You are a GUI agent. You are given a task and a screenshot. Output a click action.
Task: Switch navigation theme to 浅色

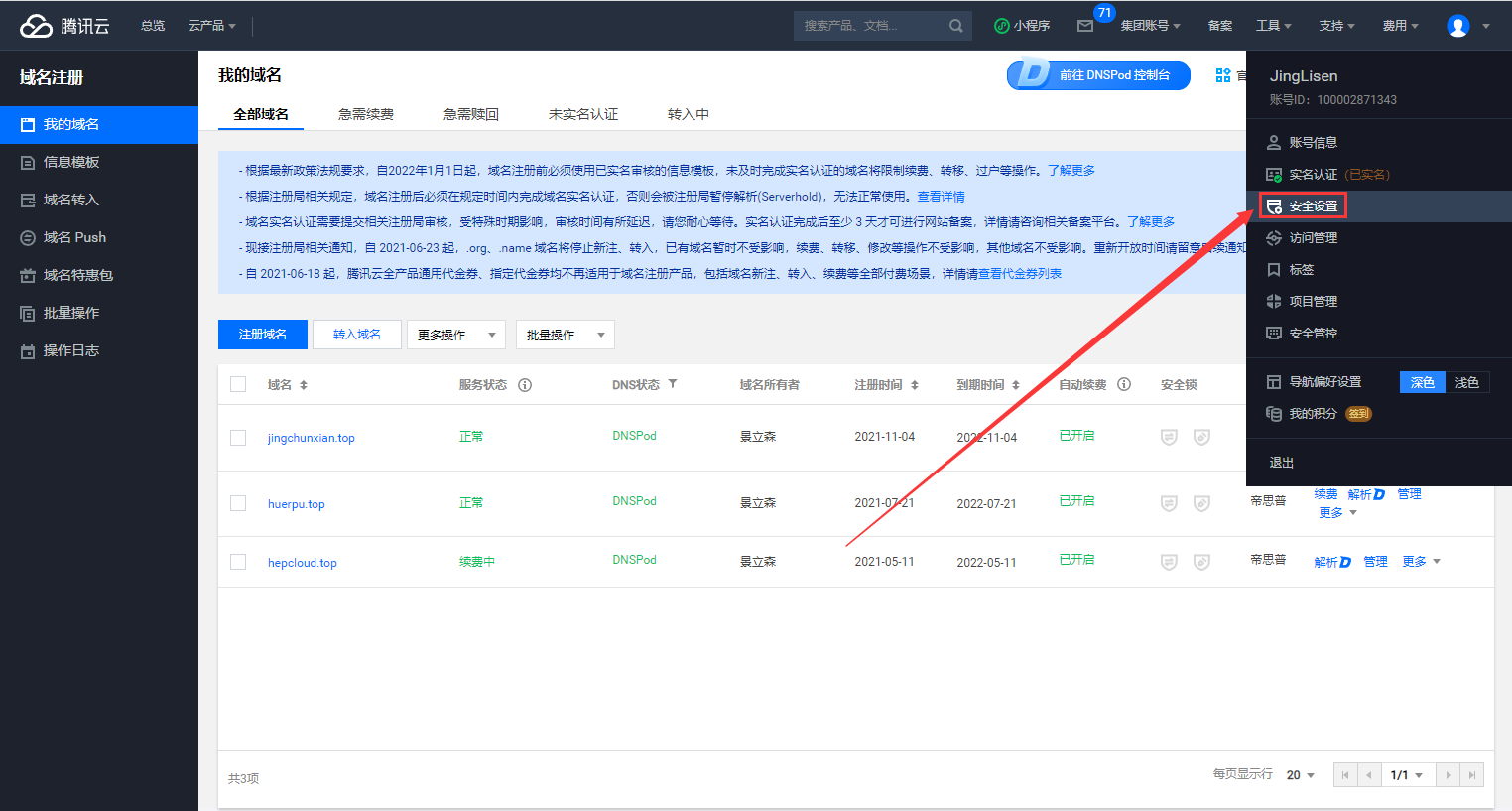pyautogui.click(x=1466, y=382)
